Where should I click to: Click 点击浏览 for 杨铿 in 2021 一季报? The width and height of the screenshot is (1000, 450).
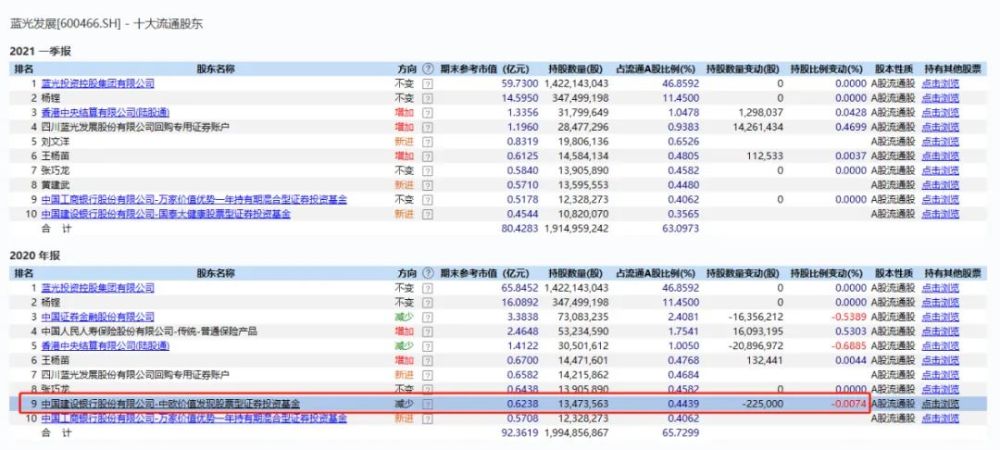pos(940,98)
